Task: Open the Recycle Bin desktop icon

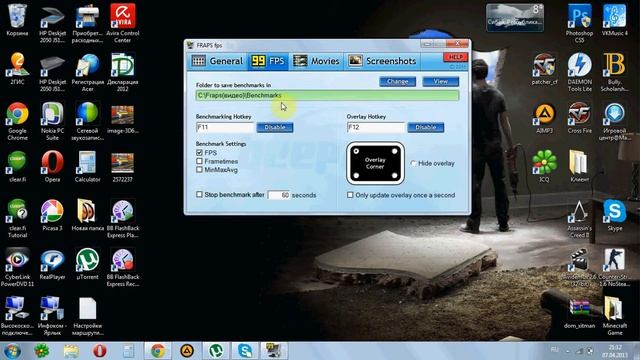Action: point(17,20)
